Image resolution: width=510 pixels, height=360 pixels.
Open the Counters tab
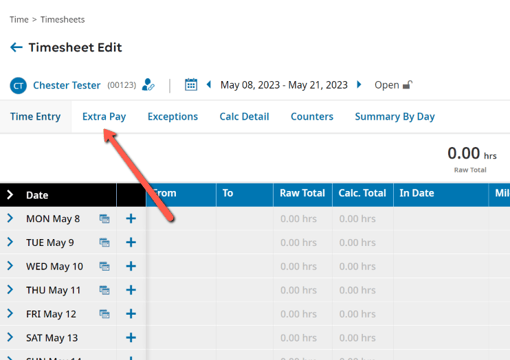312,117
